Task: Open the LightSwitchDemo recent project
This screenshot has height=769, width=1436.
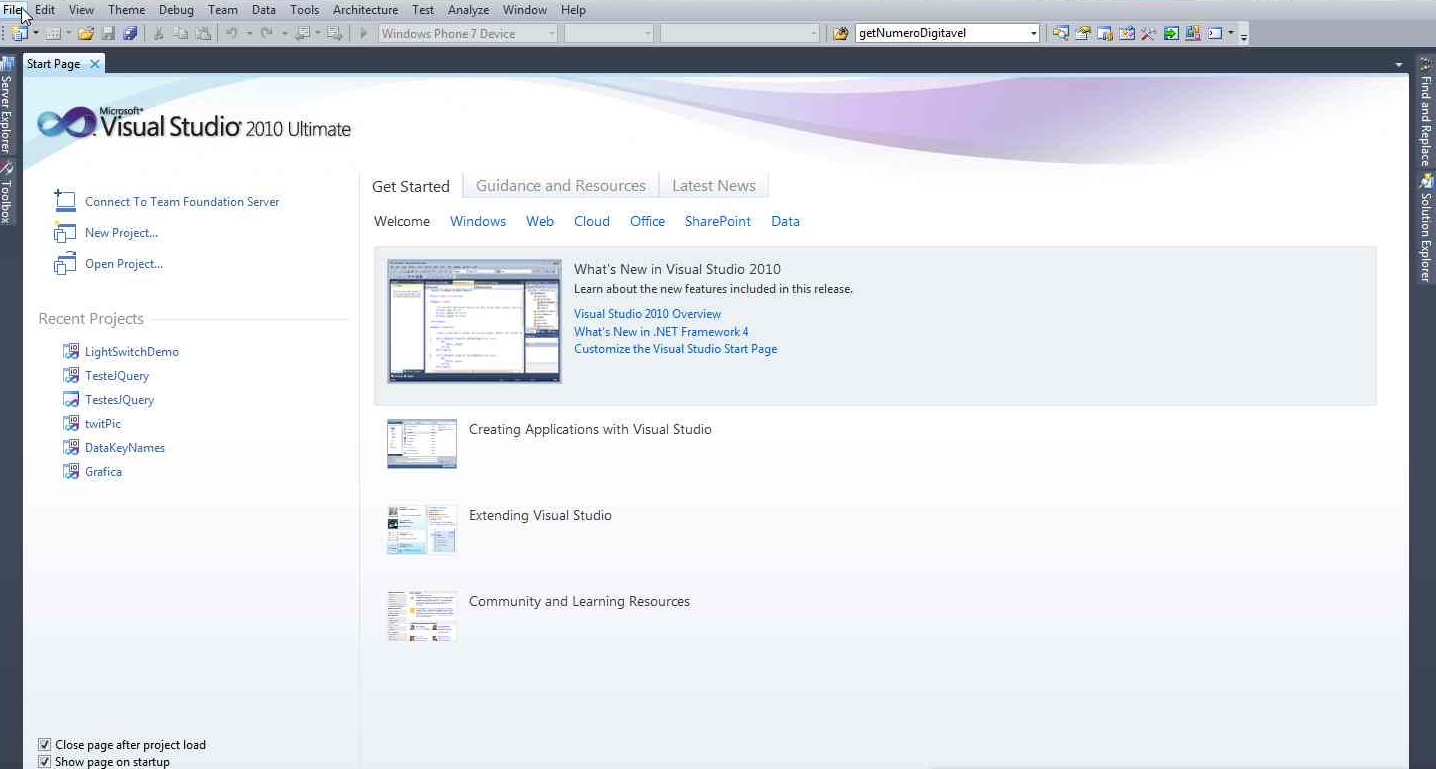Action: (131, 352)
